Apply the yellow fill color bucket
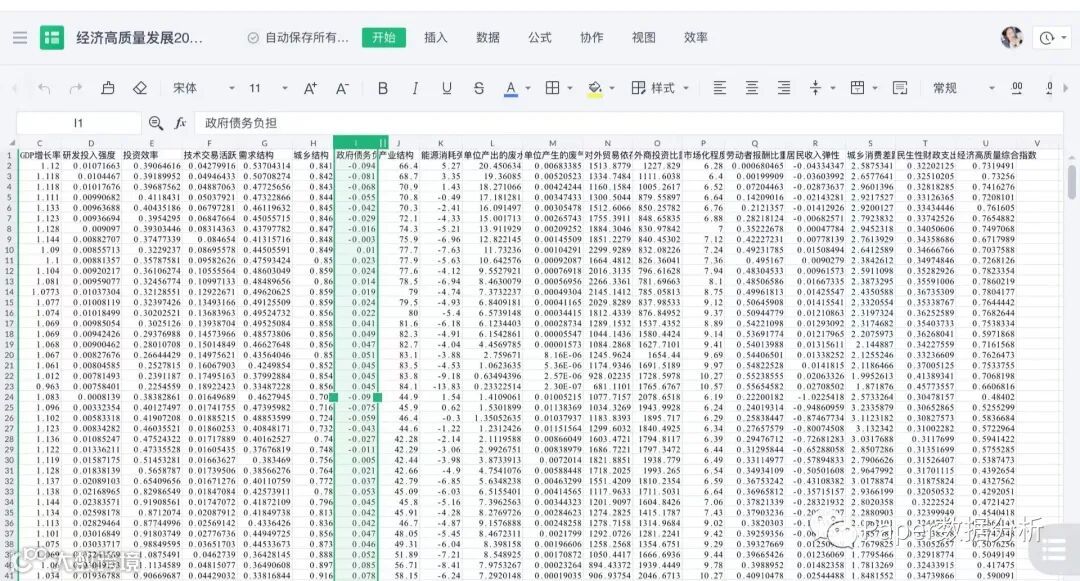 point(594,89)
